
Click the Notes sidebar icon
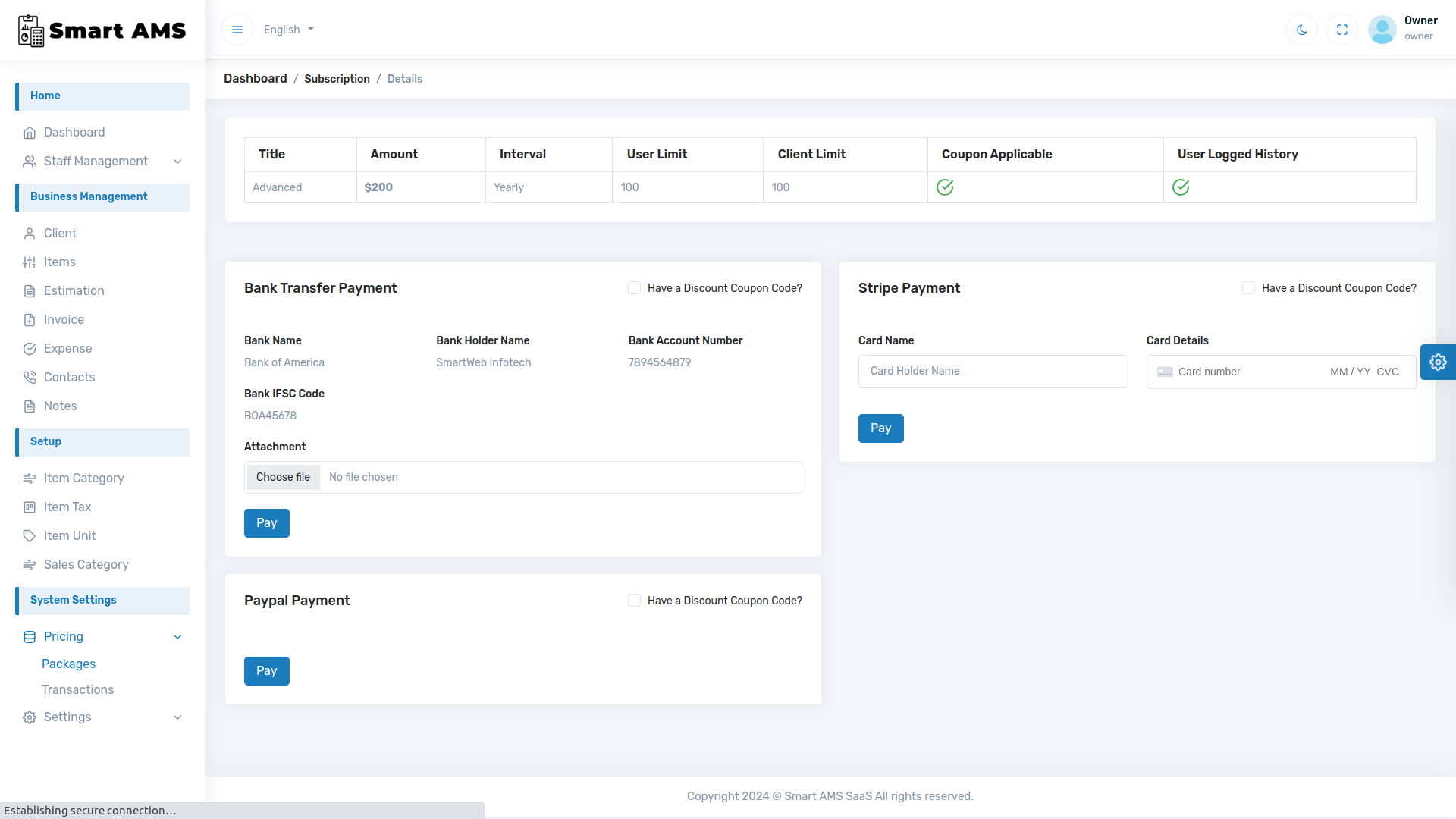[x=30, y=406]
